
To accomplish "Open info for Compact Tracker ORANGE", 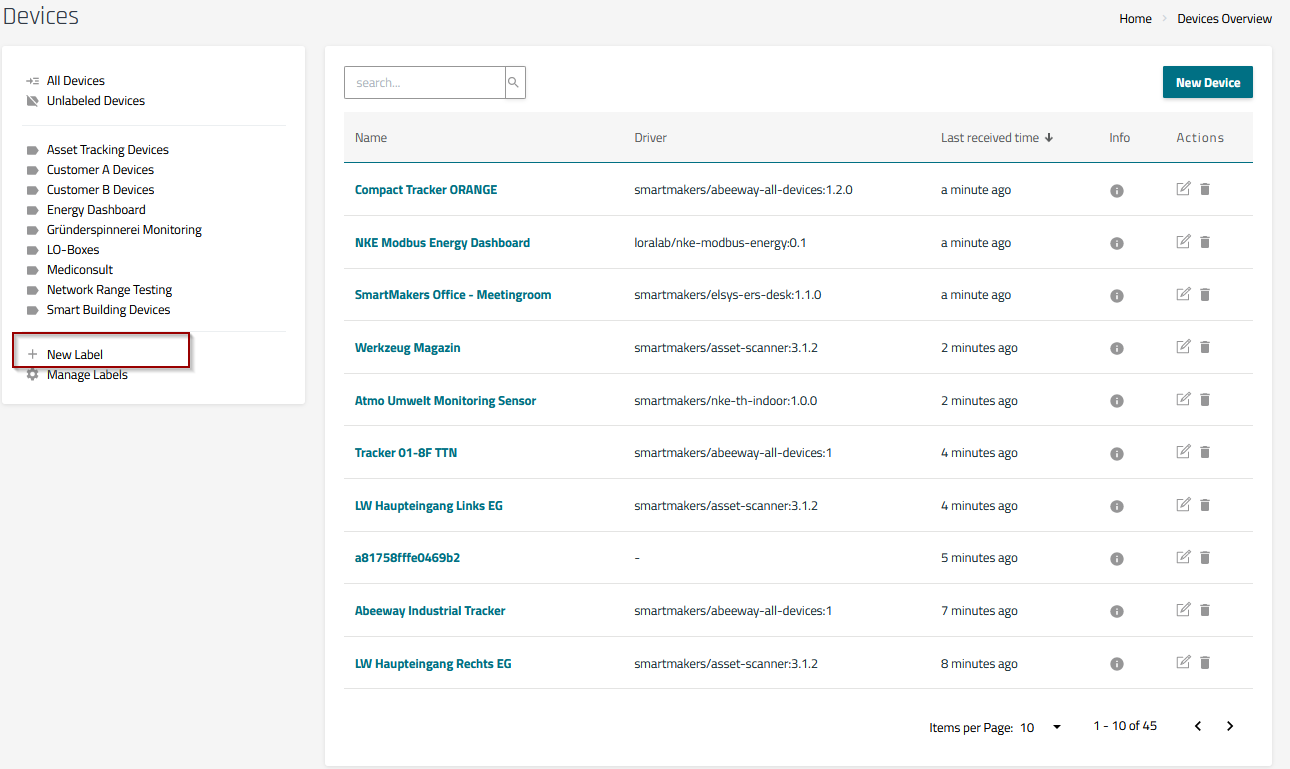I will tap(1117, 190).
